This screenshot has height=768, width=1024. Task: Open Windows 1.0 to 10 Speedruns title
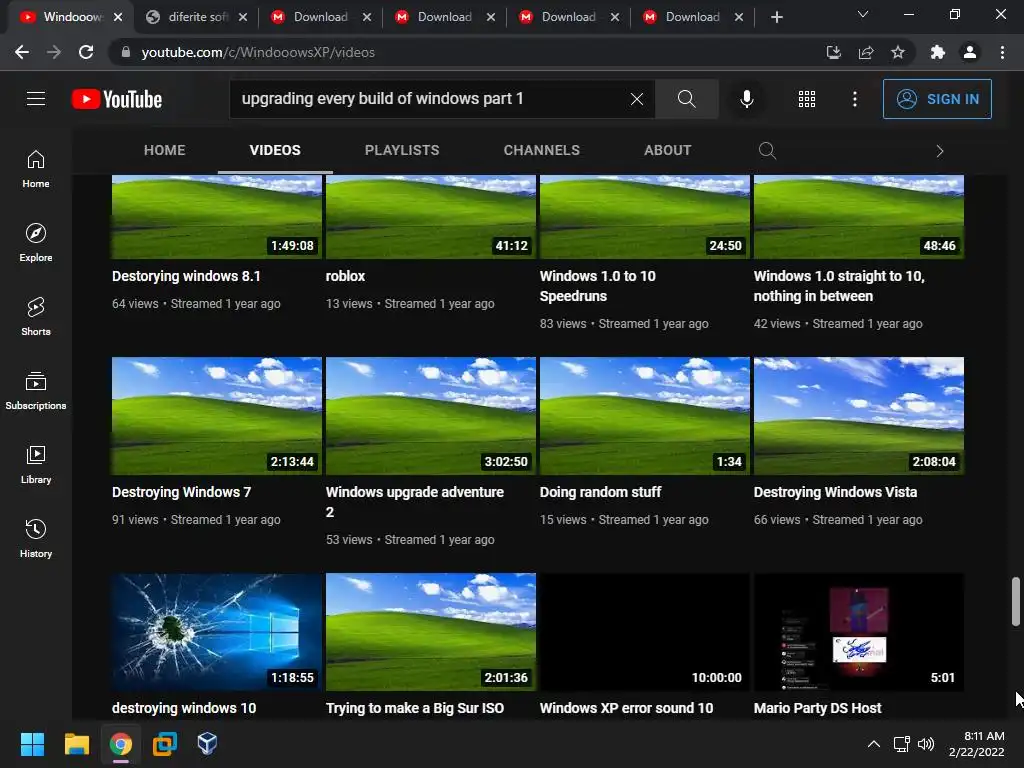[x=598, y=286]
